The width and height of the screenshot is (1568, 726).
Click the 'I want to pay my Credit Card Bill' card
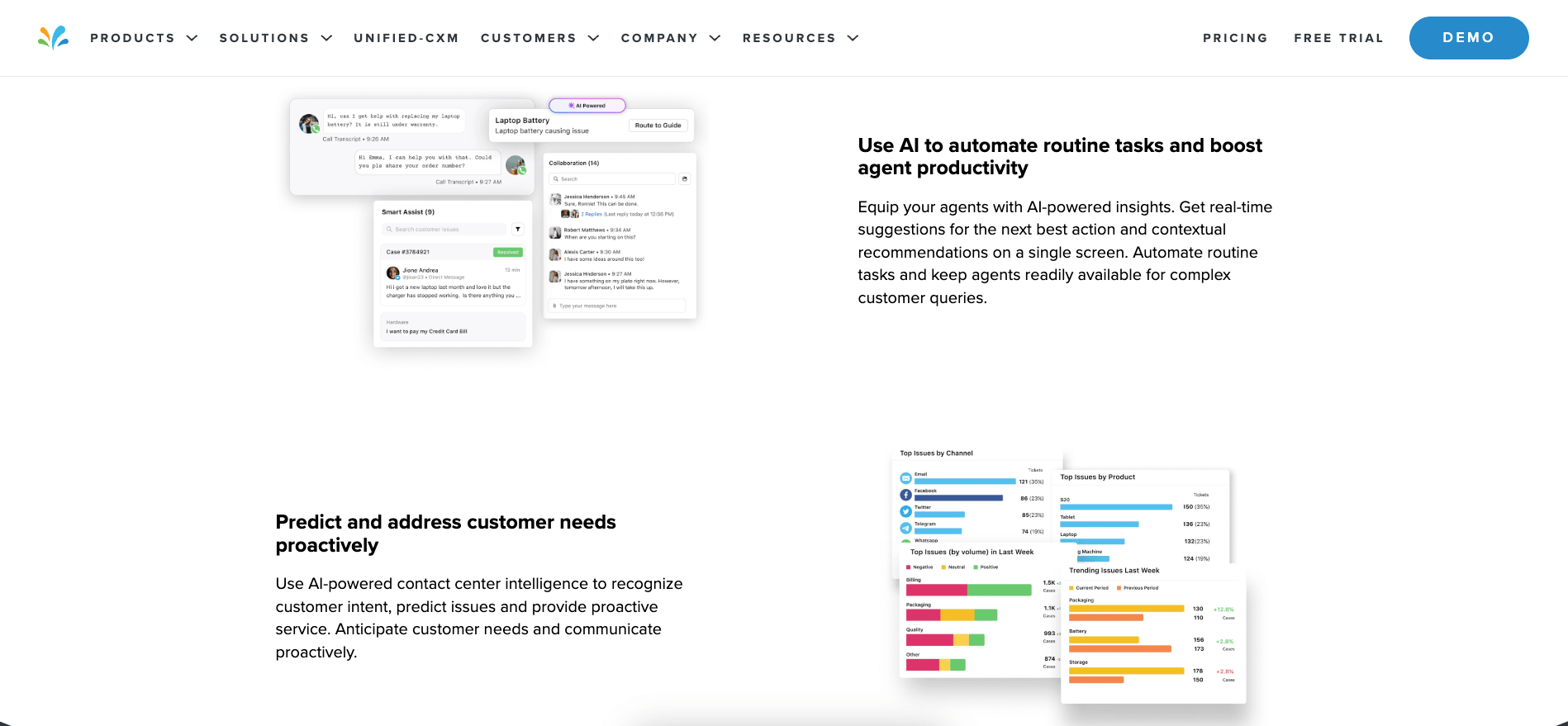(453, 327)
